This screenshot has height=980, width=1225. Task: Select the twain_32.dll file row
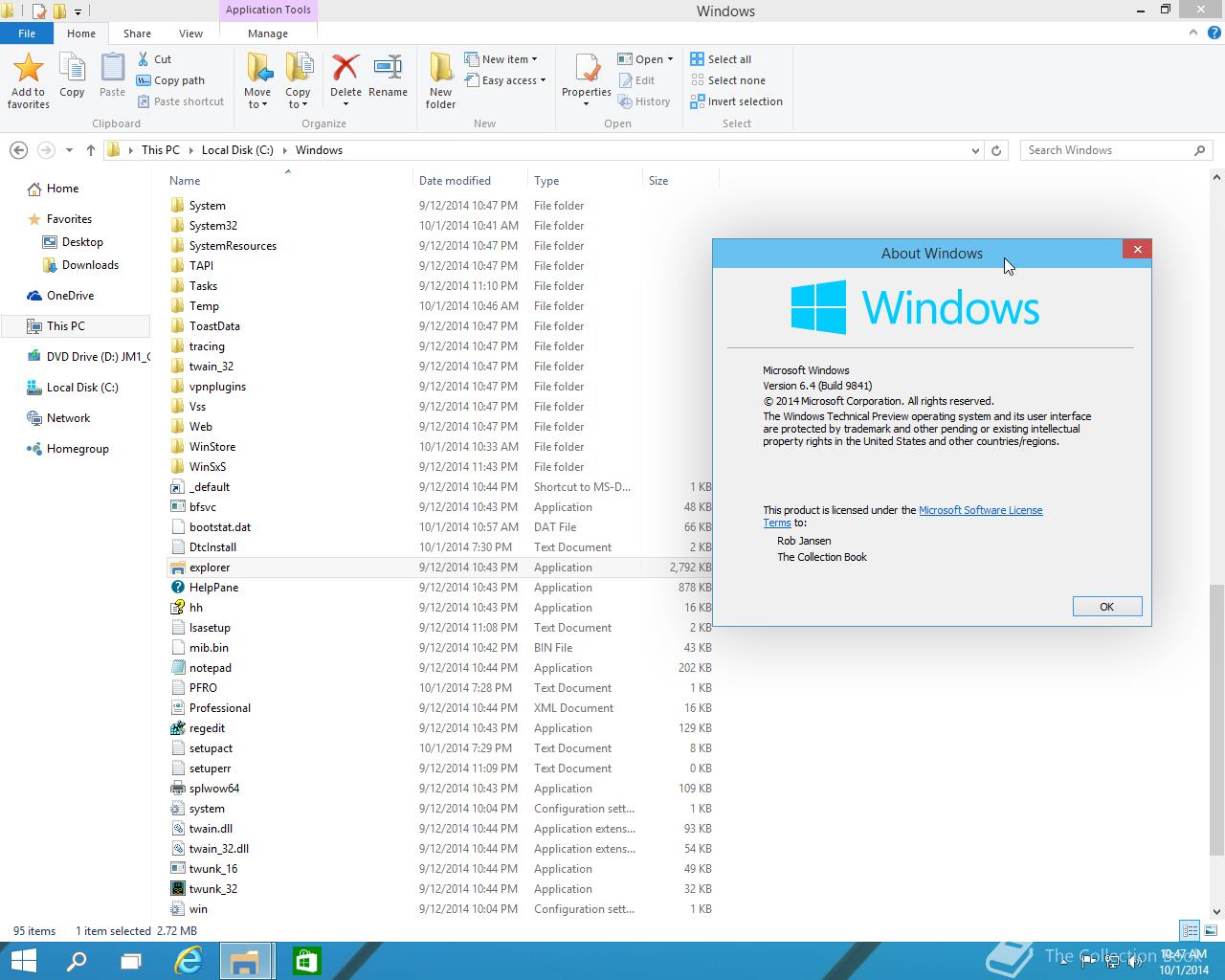(x=440, y=849)
